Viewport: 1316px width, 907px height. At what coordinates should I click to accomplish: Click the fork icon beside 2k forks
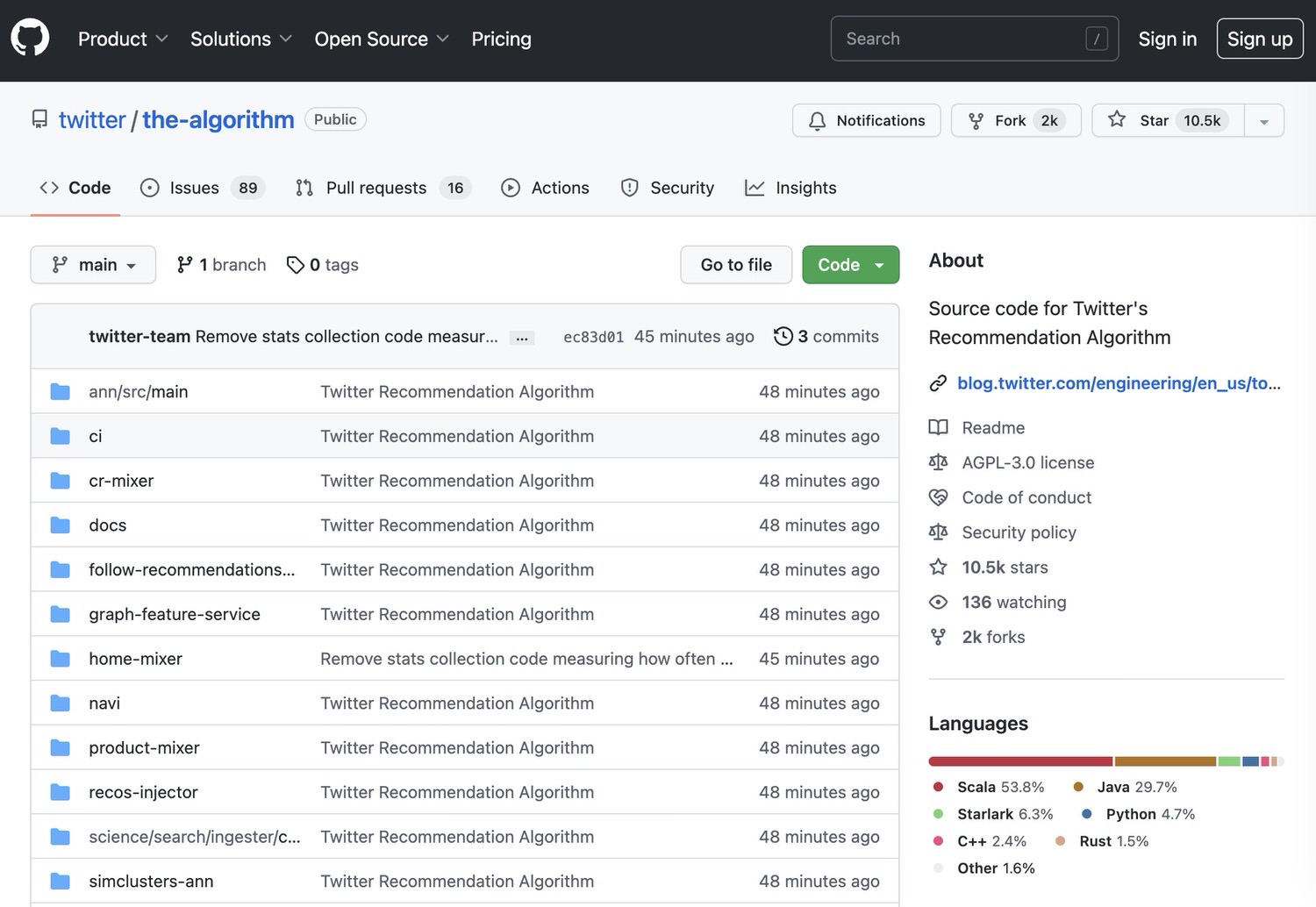pos(938,637)
